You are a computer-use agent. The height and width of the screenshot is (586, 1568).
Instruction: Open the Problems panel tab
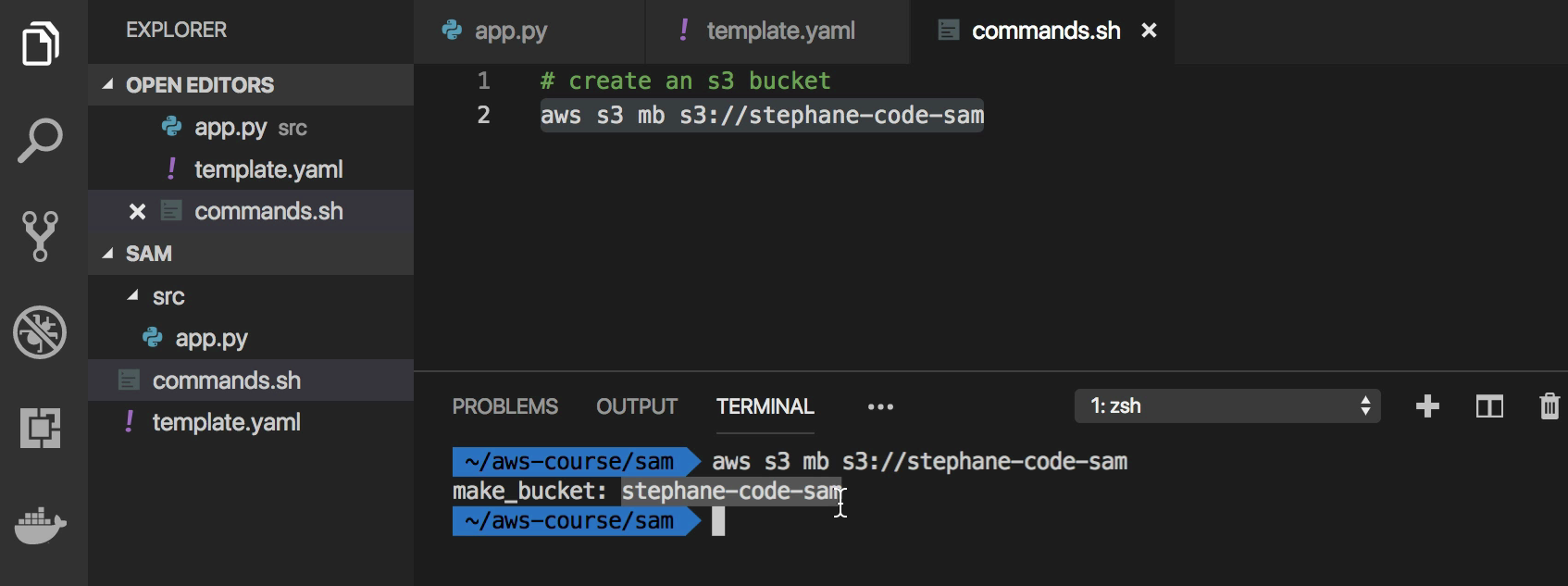[505, 406]
